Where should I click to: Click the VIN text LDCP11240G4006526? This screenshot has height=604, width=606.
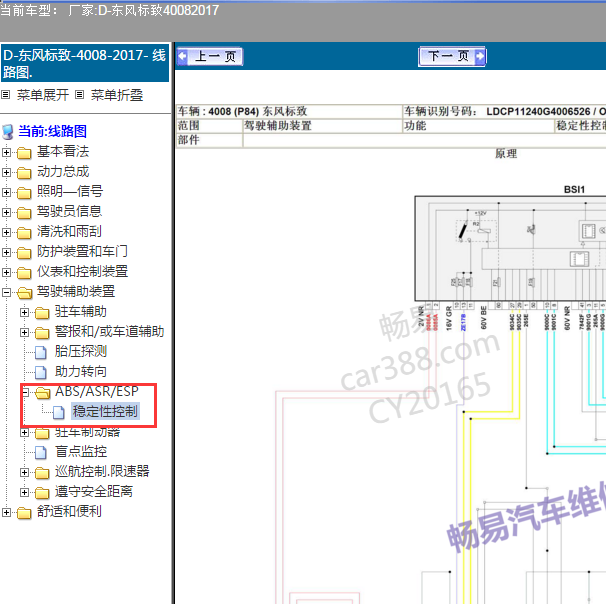pos(538,112)
